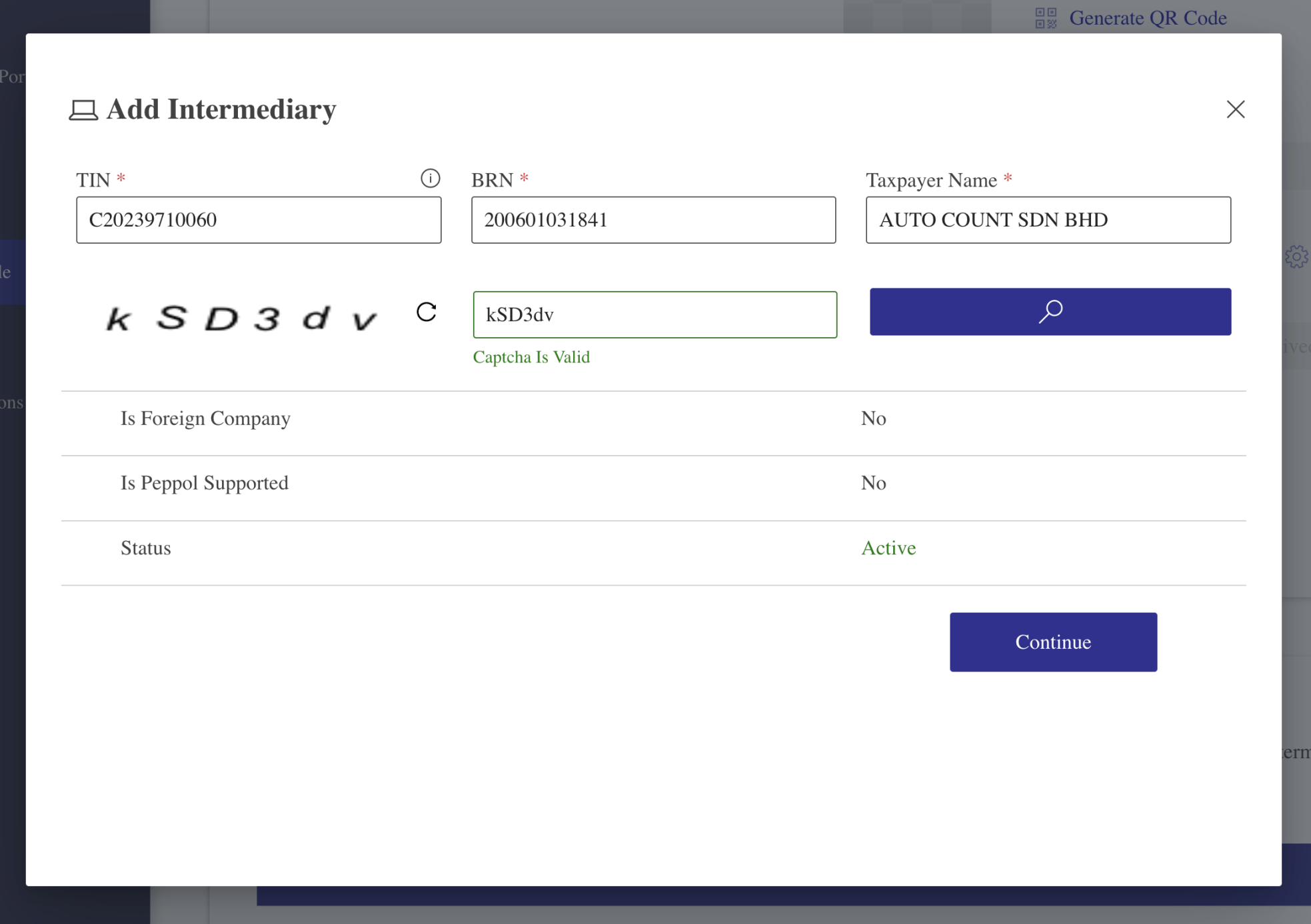Click the Generate QR Code link

(x=1147, y=18)
